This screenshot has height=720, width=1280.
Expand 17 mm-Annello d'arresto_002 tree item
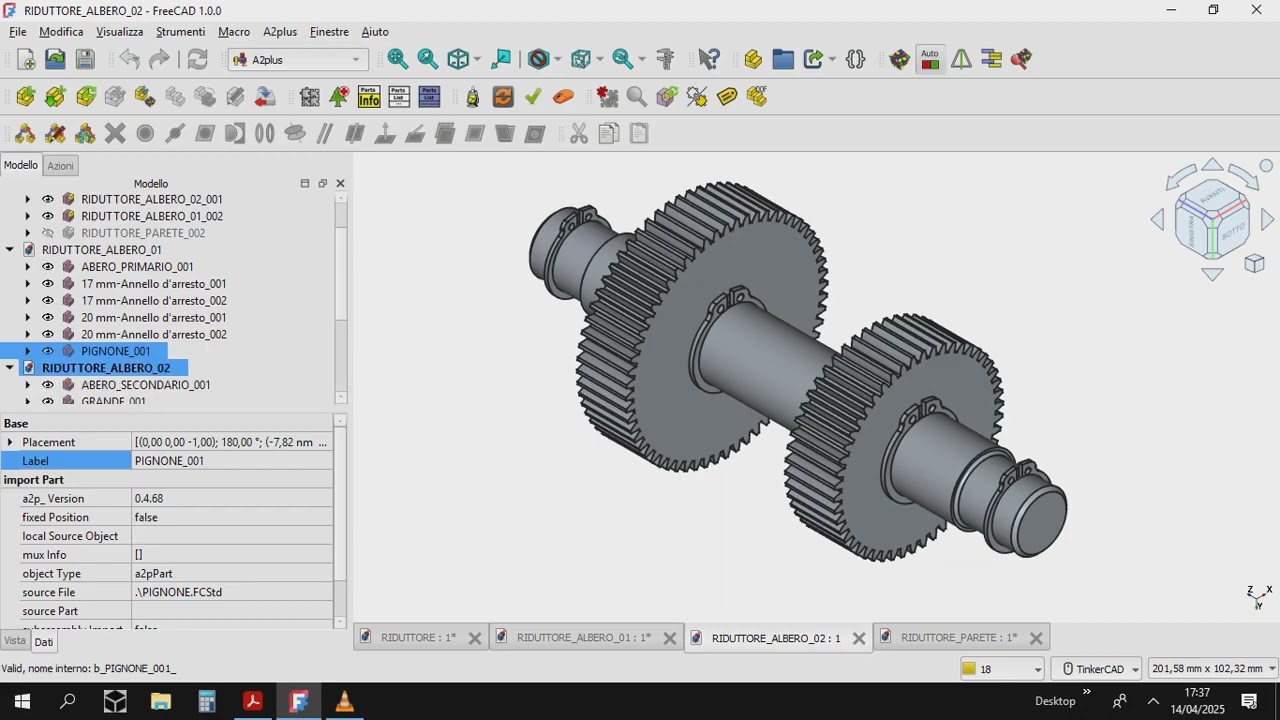point(28,301)
